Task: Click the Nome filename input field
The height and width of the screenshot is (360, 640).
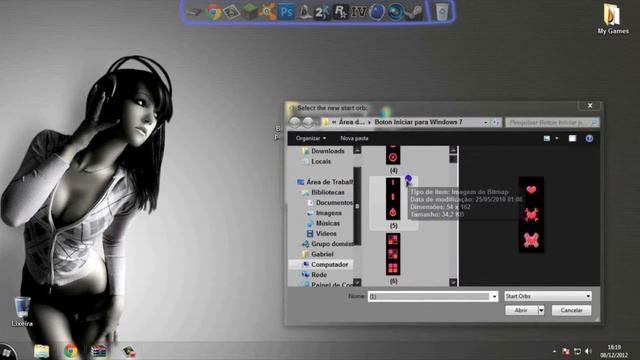Action: point(429,296)
